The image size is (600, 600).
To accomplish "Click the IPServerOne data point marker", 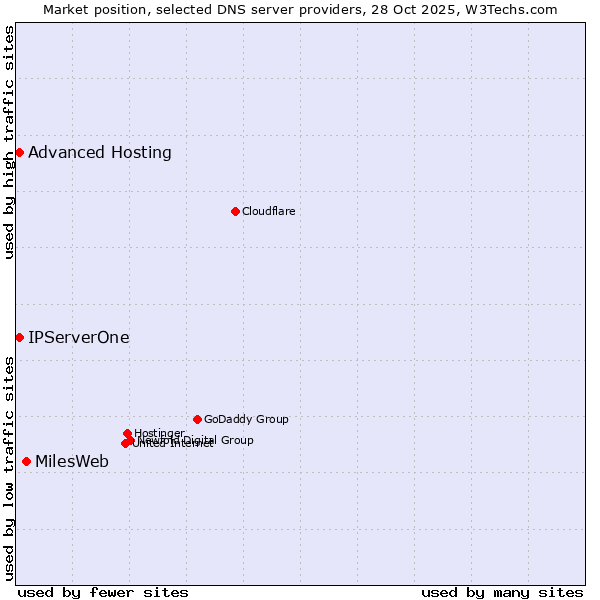I will [x=19, y=337].
